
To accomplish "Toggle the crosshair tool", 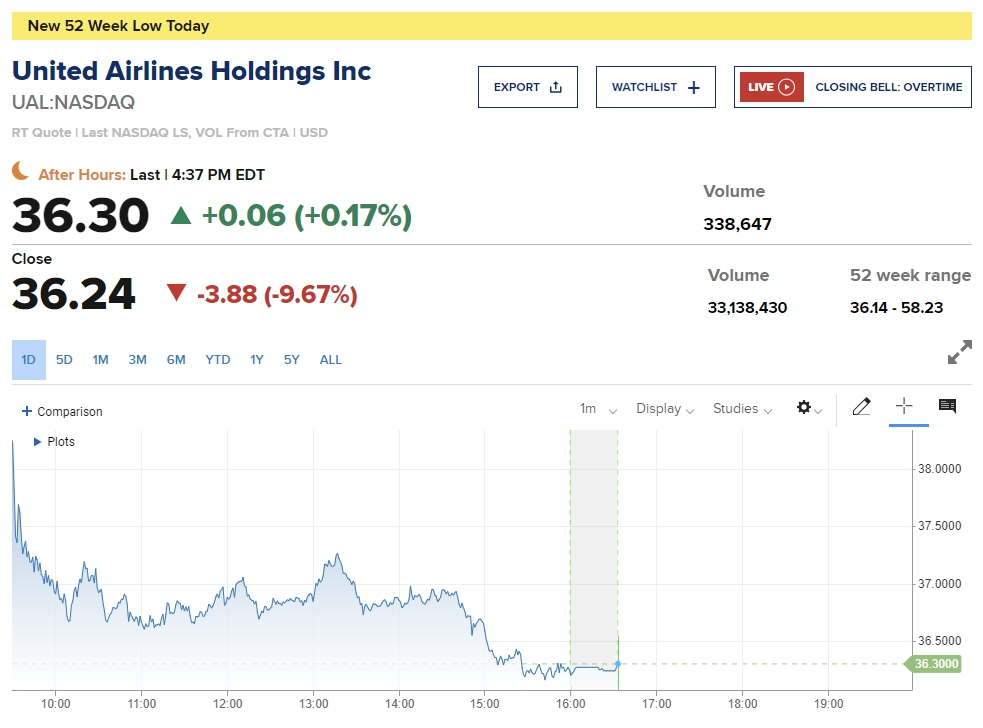I will click(x=904, y=406).
